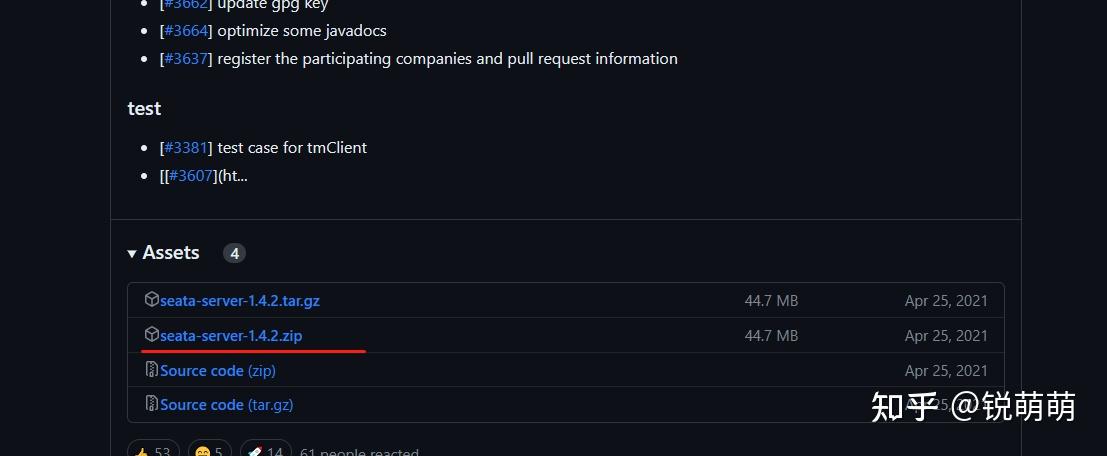This screenshot has width=1107, height=456.
Task: Open pull request #3607 link
Action: click(x=191, y=176)
